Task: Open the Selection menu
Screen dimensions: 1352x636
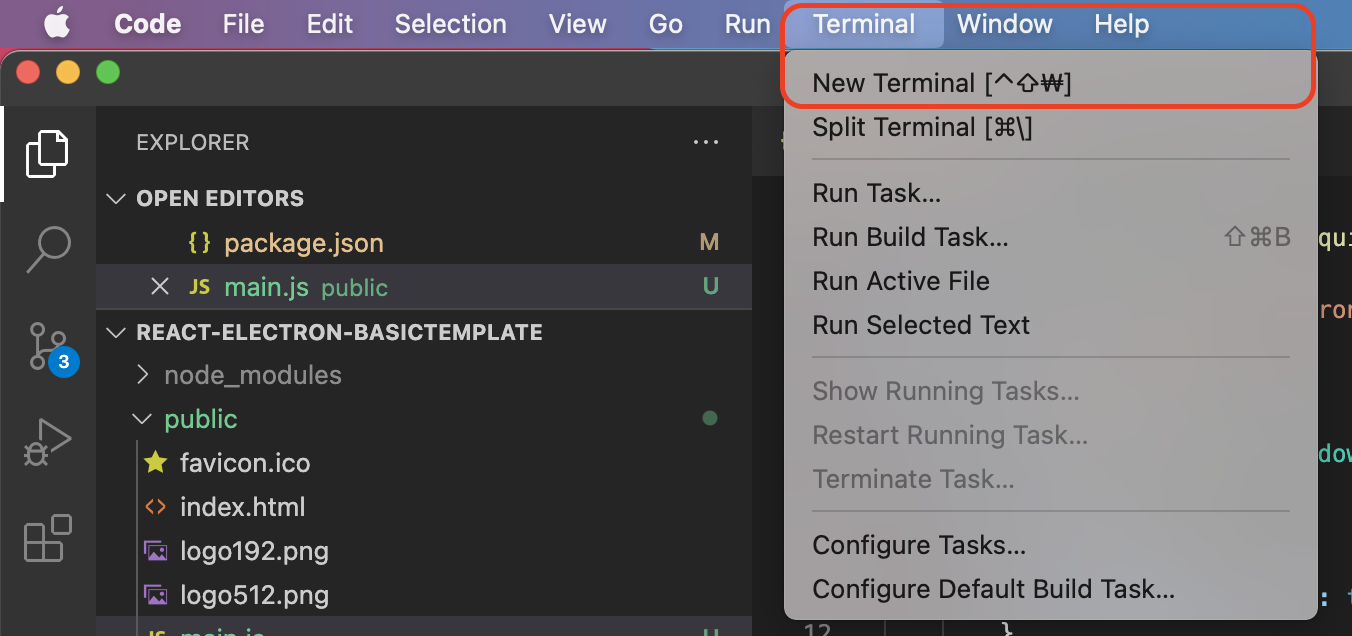Action: point(451,24)
